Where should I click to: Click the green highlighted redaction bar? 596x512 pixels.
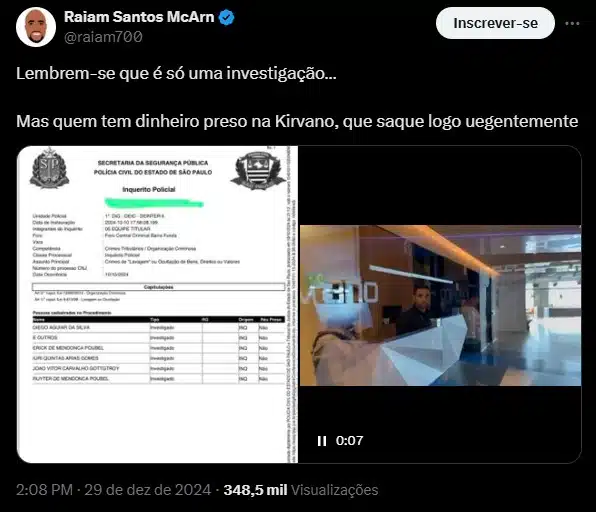point(154,203)
